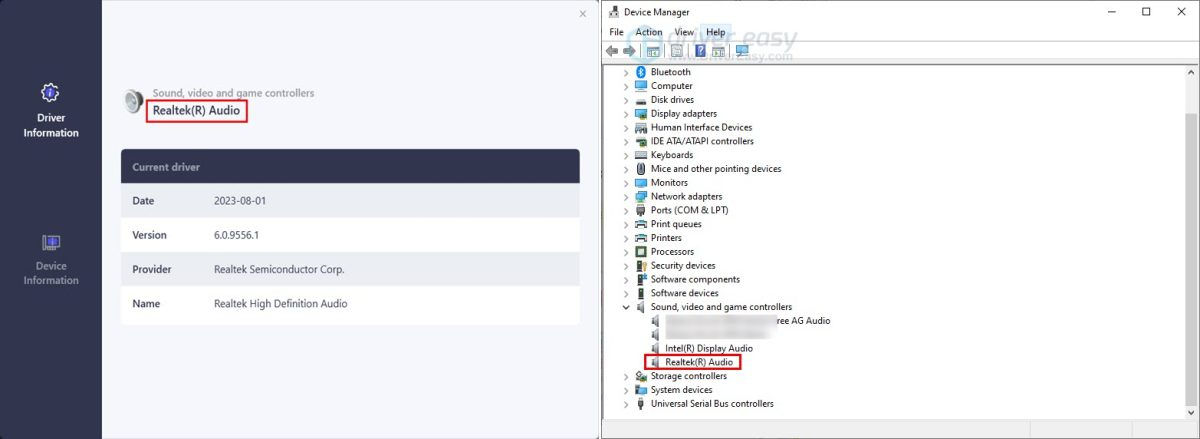Click the Forward arrow in Device Manager toolbar
The height and width of the screenshot is (439, 1200).
(x=629, y=51)
